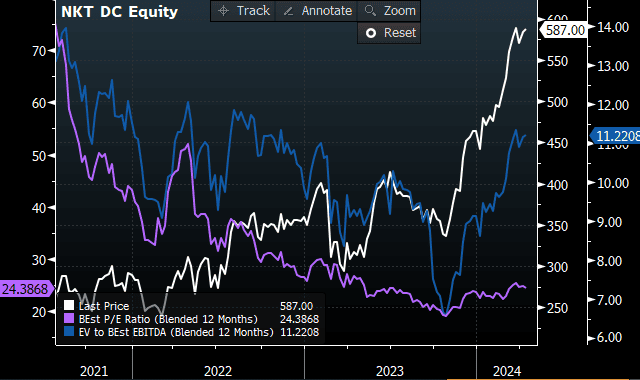This screenshot has width=640, height=380.
Task: Select the Last Price legend label
Action: point(104,306)
